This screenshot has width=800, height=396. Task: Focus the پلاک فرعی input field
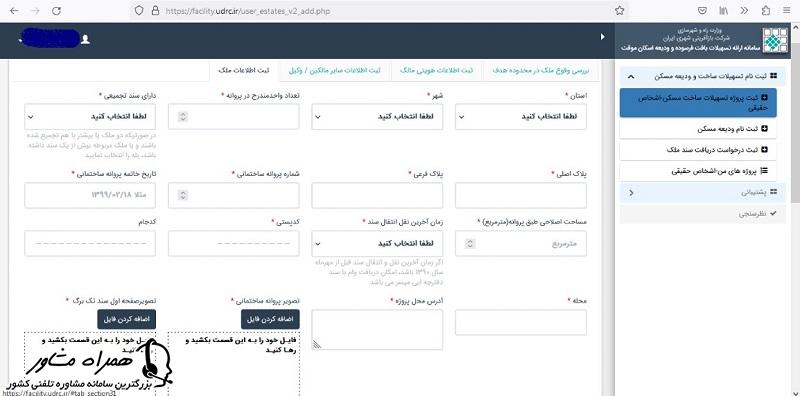click(377, 195)
